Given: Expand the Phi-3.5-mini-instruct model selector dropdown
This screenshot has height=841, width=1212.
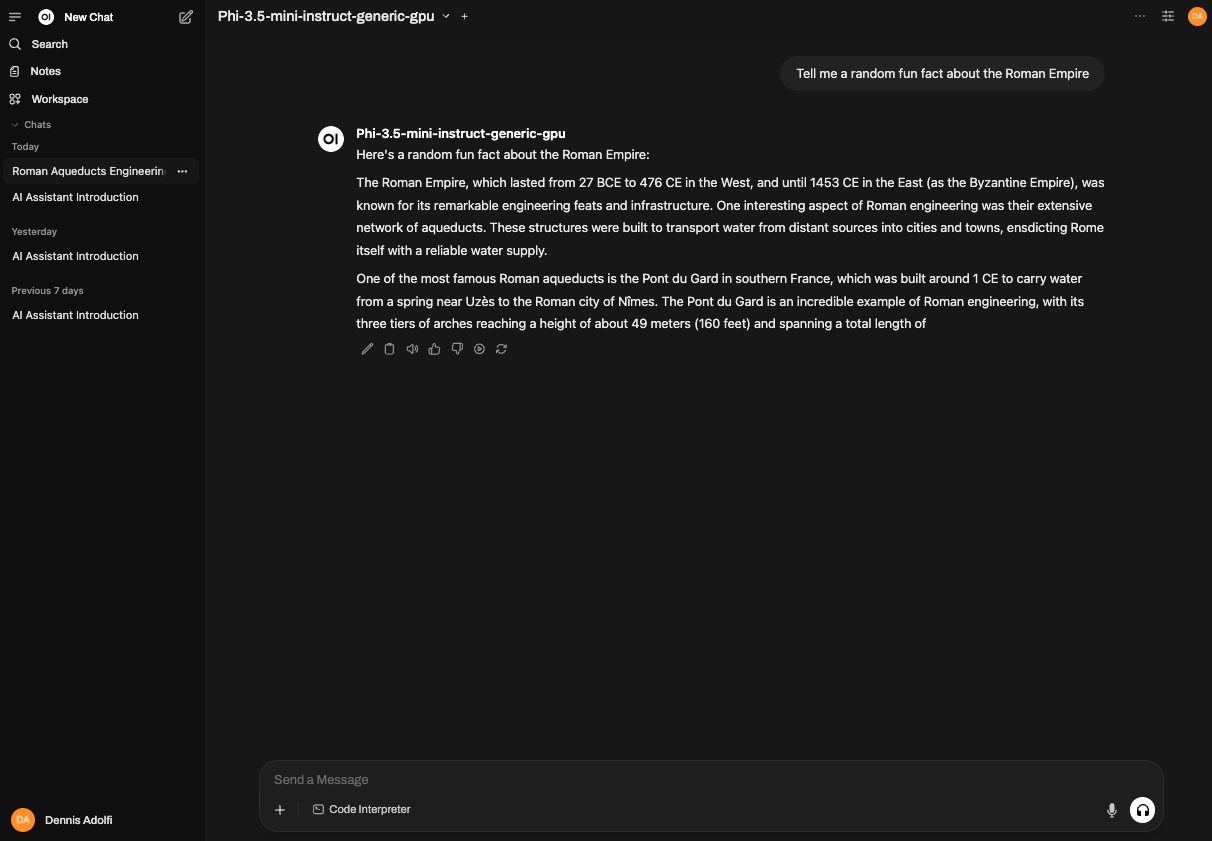Looking at the screenshot, I should pos(446,16).
